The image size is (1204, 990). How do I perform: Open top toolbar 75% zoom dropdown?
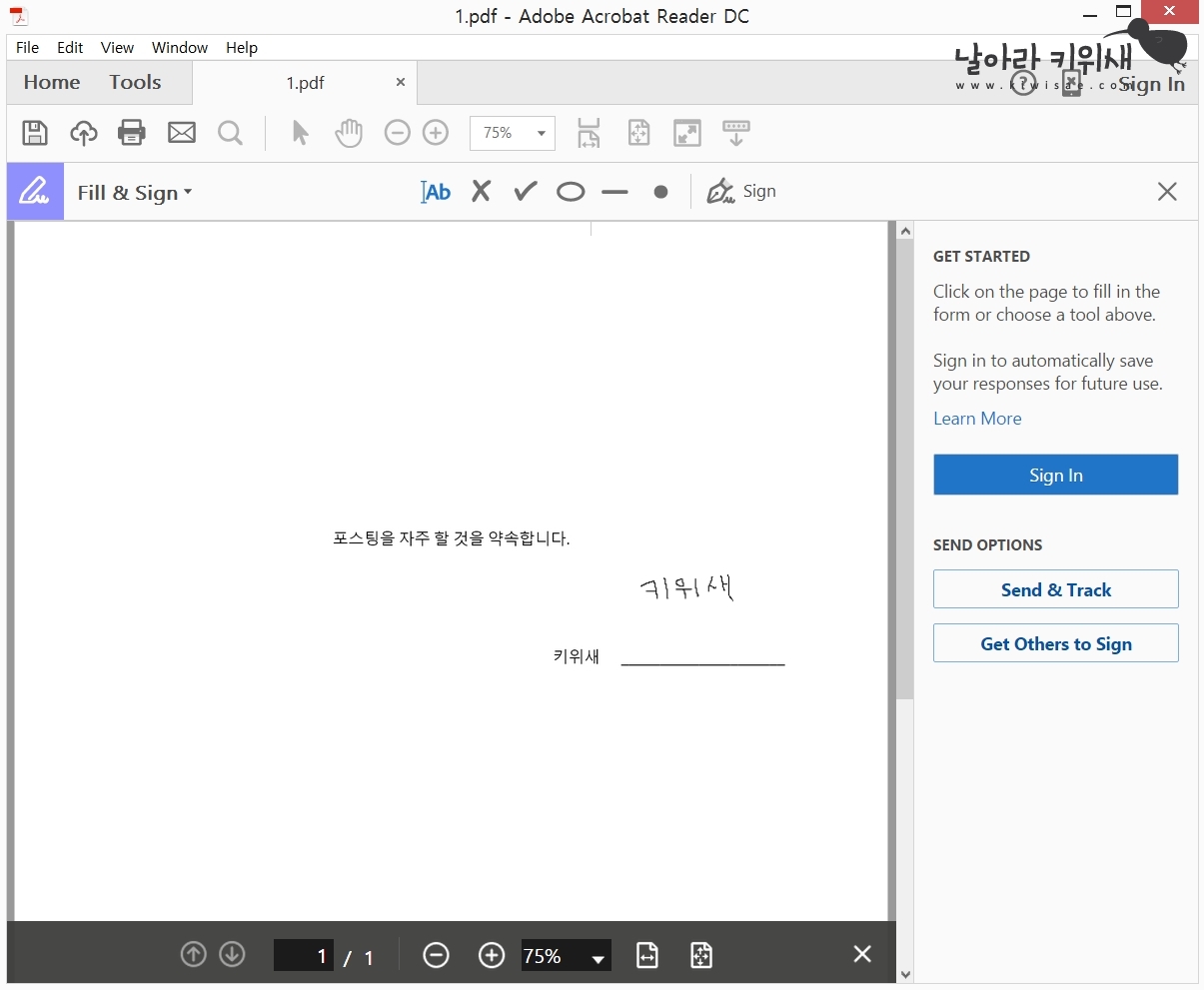(x=513, y=133)
